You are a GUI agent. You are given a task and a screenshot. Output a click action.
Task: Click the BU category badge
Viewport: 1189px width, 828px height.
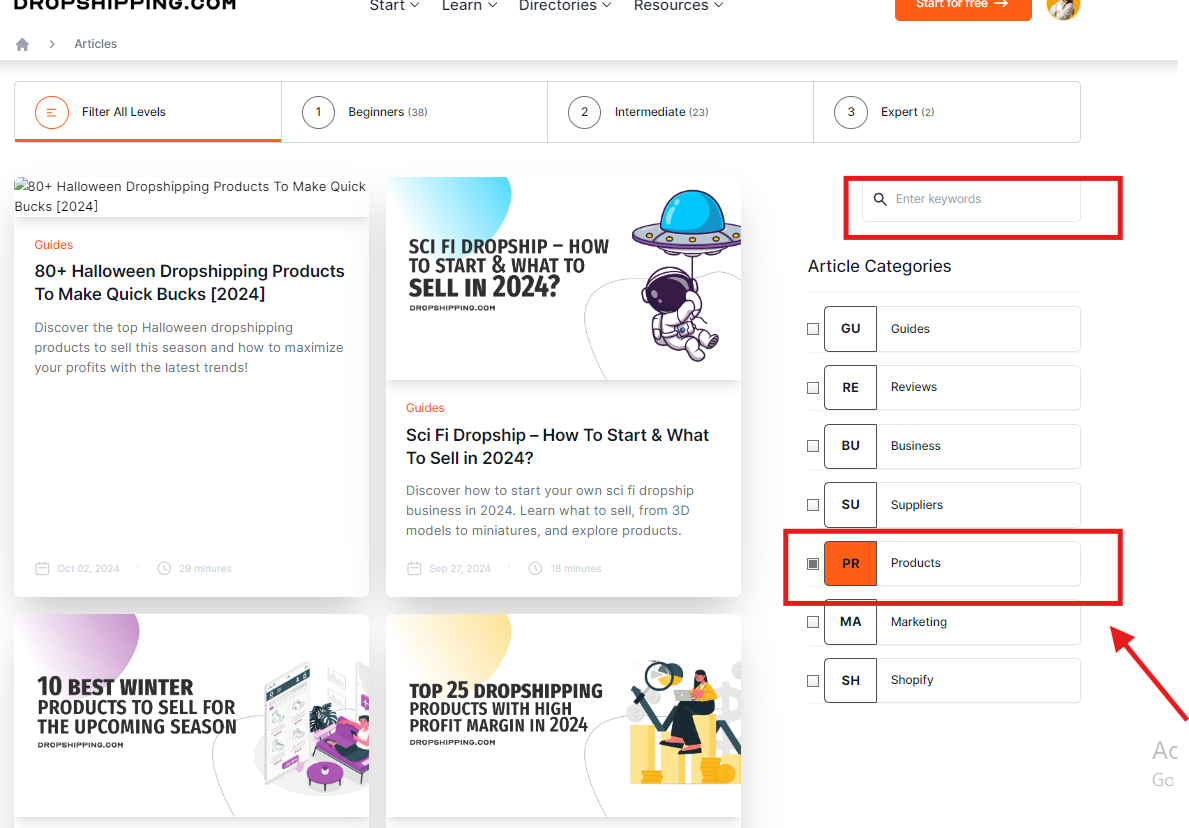850,446
